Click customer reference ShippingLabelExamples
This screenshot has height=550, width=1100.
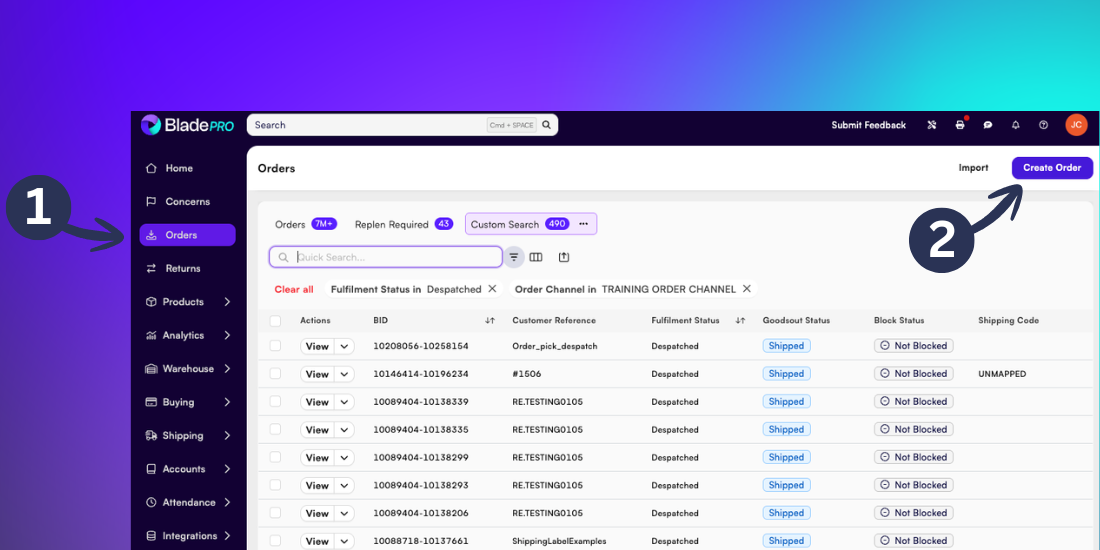(559, 541)
